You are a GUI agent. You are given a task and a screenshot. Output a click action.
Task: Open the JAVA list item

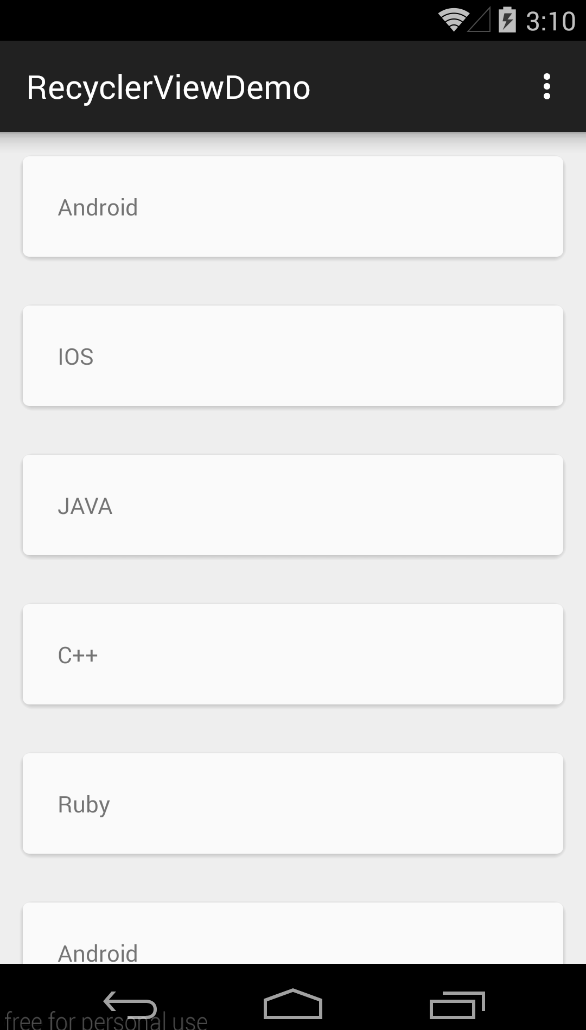(x=293, y=505)
